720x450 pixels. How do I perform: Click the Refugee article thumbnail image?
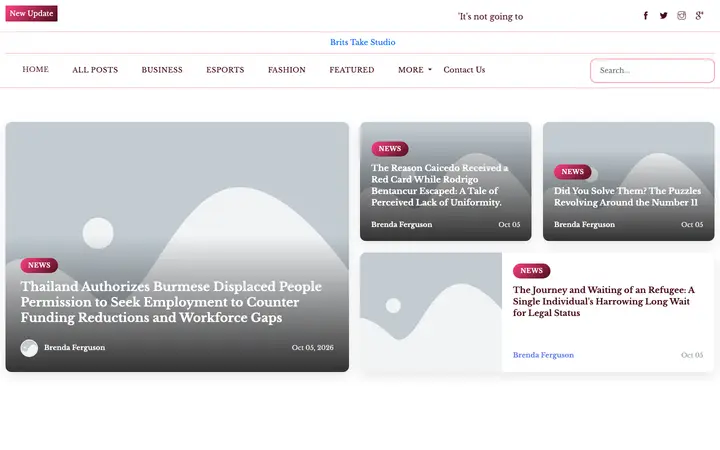point(431,312)
